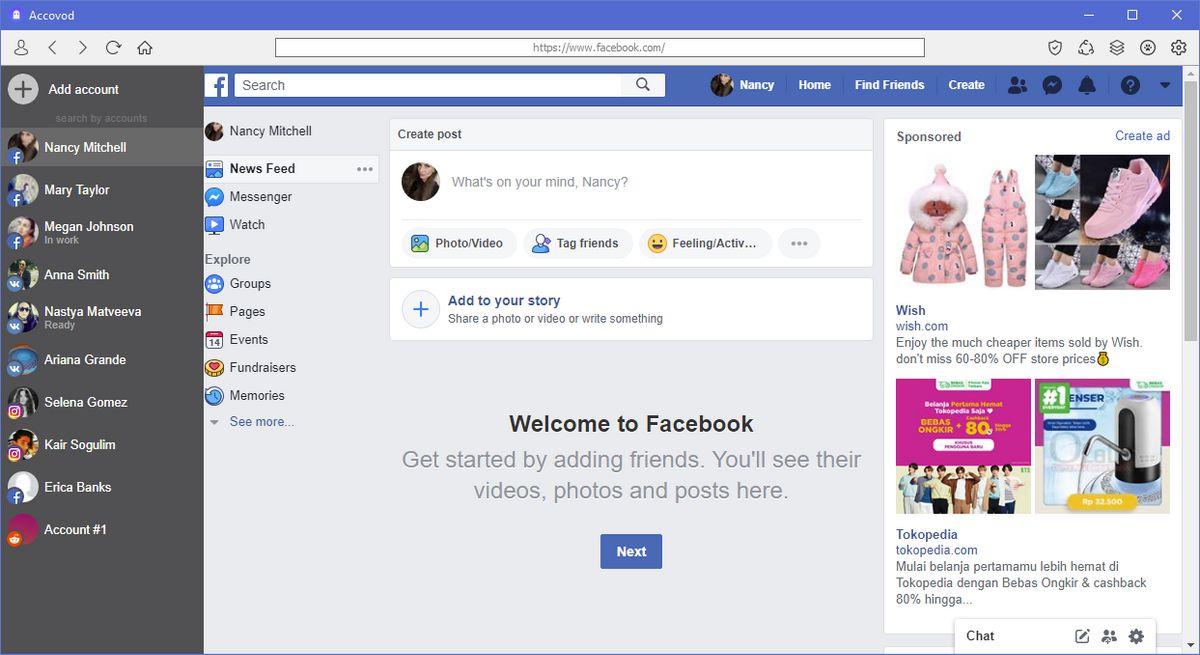Screen dimensions: 1200x655
Task: Switch to the Mary Taylor account
Action: pyautogui.click(x=77, y=189)
